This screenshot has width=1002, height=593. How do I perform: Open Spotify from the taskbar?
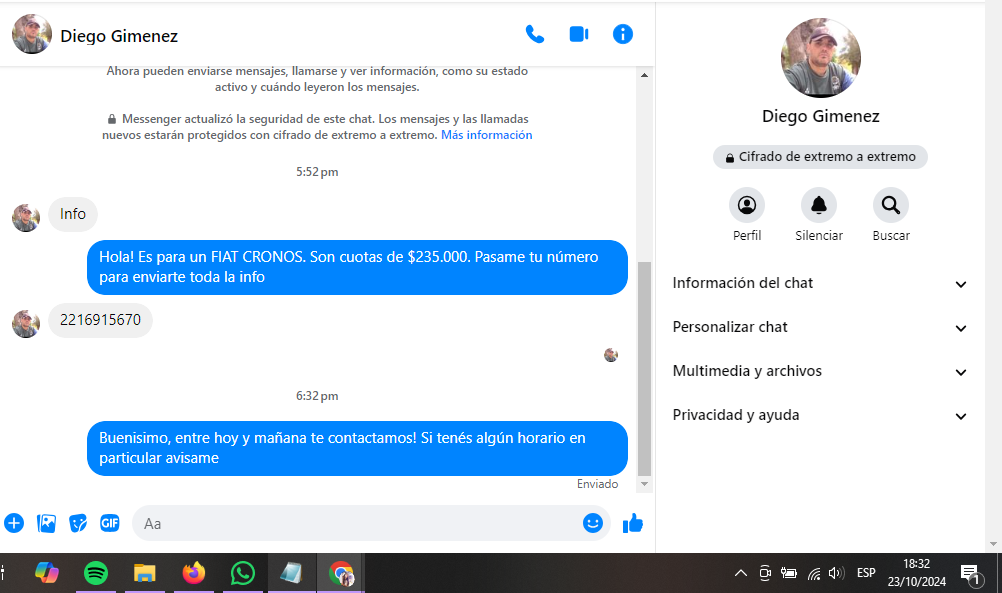(x=96, y=573)
